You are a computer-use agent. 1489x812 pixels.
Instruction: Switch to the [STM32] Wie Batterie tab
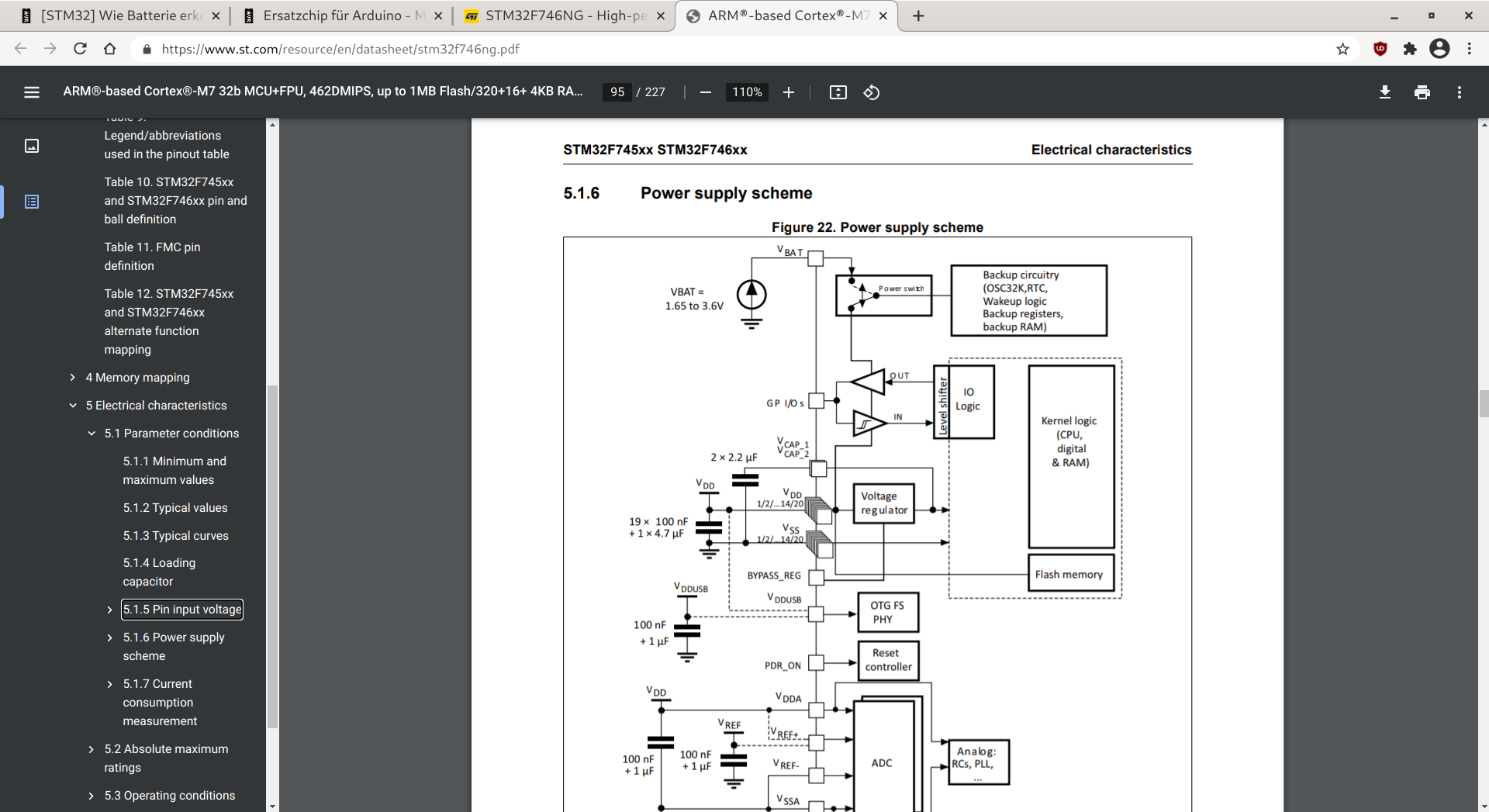coord(120,16)
